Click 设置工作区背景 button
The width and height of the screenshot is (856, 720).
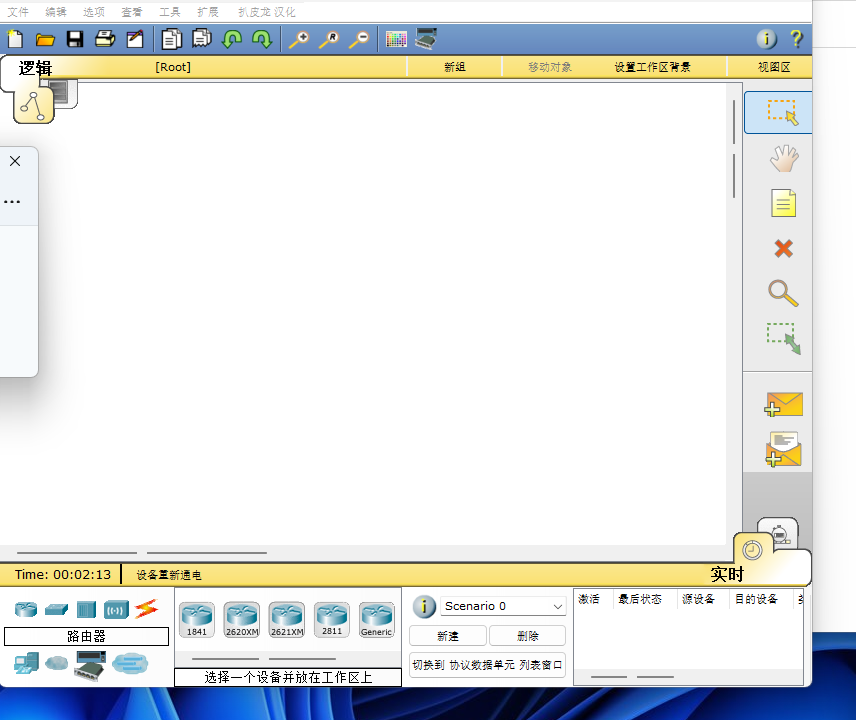click(652, 67)
